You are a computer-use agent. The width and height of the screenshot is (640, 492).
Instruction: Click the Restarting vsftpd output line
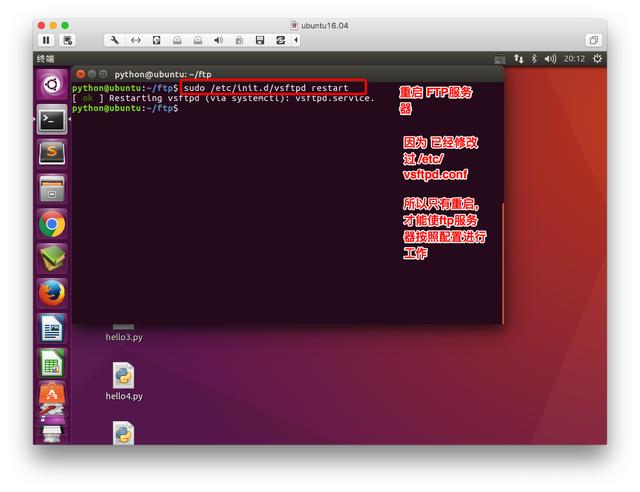[x=223, y=98]
